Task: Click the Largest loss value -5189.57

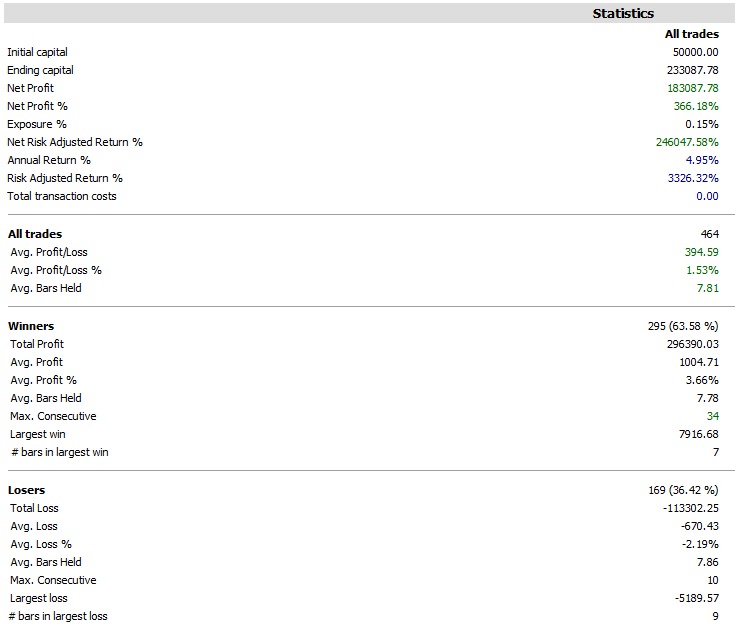Action: point(697,598)
